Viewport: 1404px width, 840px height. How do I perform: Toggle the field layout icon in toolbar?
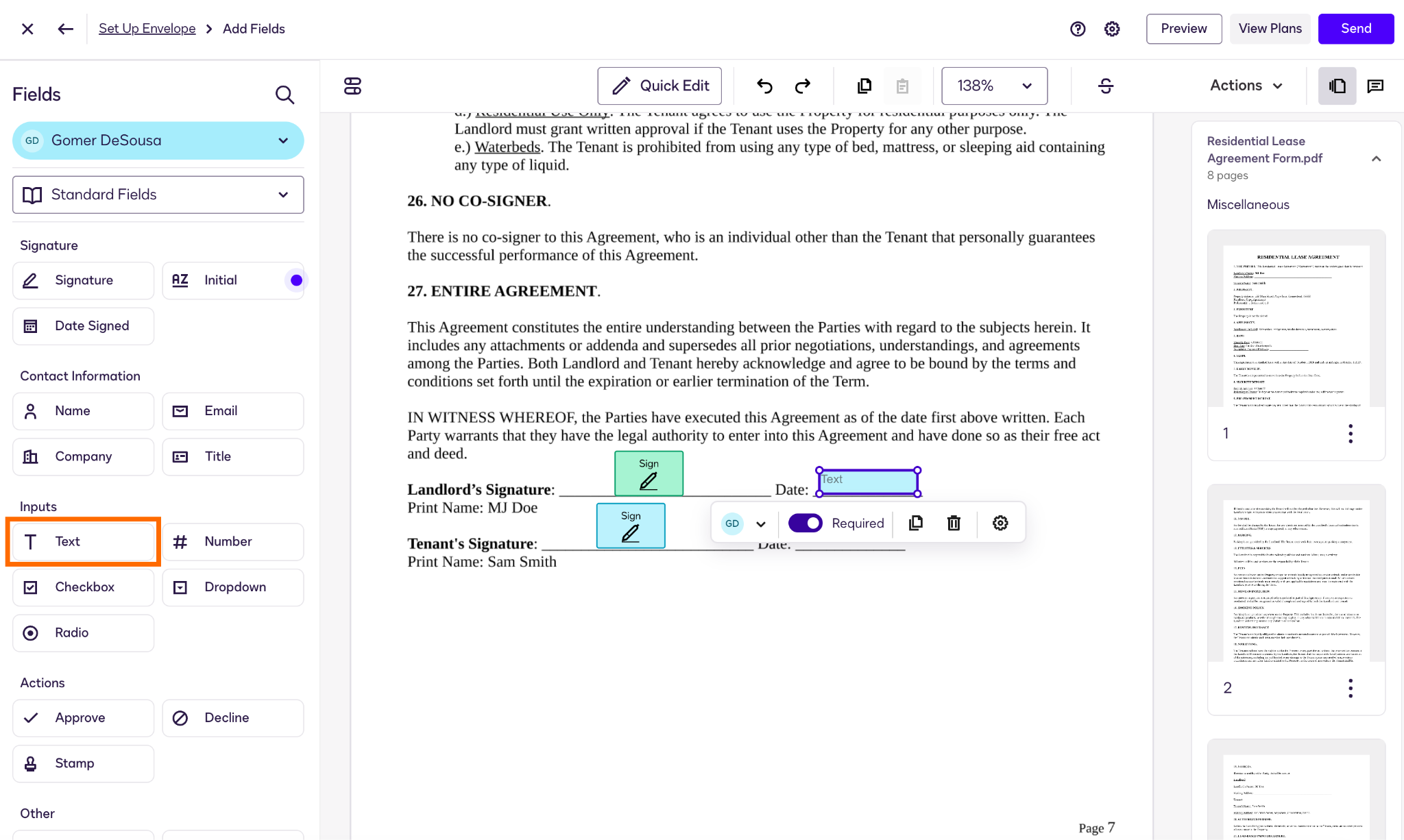click(352, 86)
